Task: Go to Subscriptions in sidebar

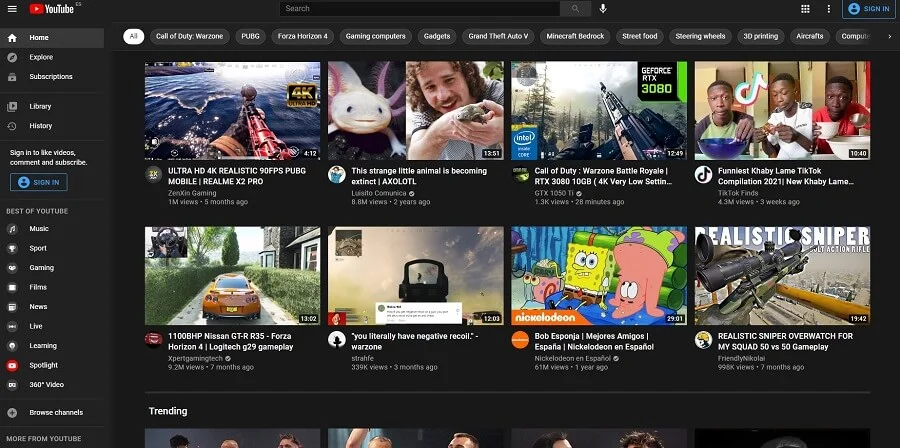Action: [x=51, y=76]
